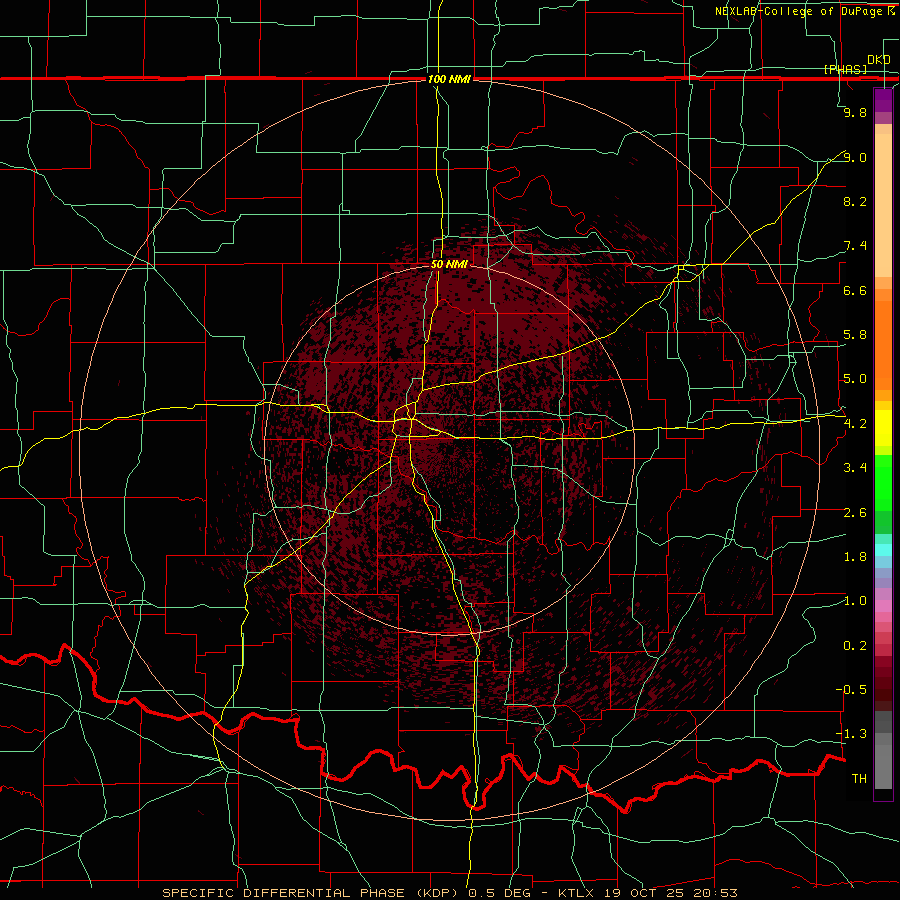This screenshot has height=900, width=900.
Task: Click the 9.8 scale value
Action: 855,112
